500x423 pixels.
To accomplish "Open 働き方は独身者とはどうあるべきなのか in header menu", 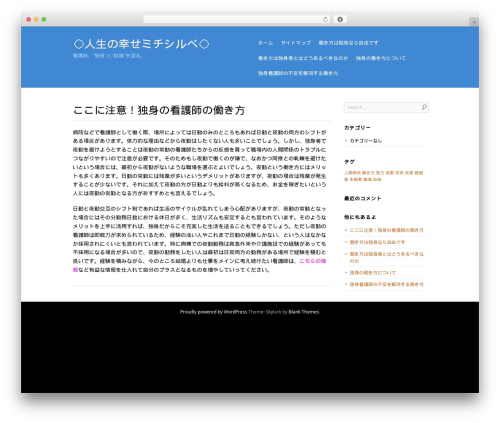I will pyautogui.click(x=303, y=58).
